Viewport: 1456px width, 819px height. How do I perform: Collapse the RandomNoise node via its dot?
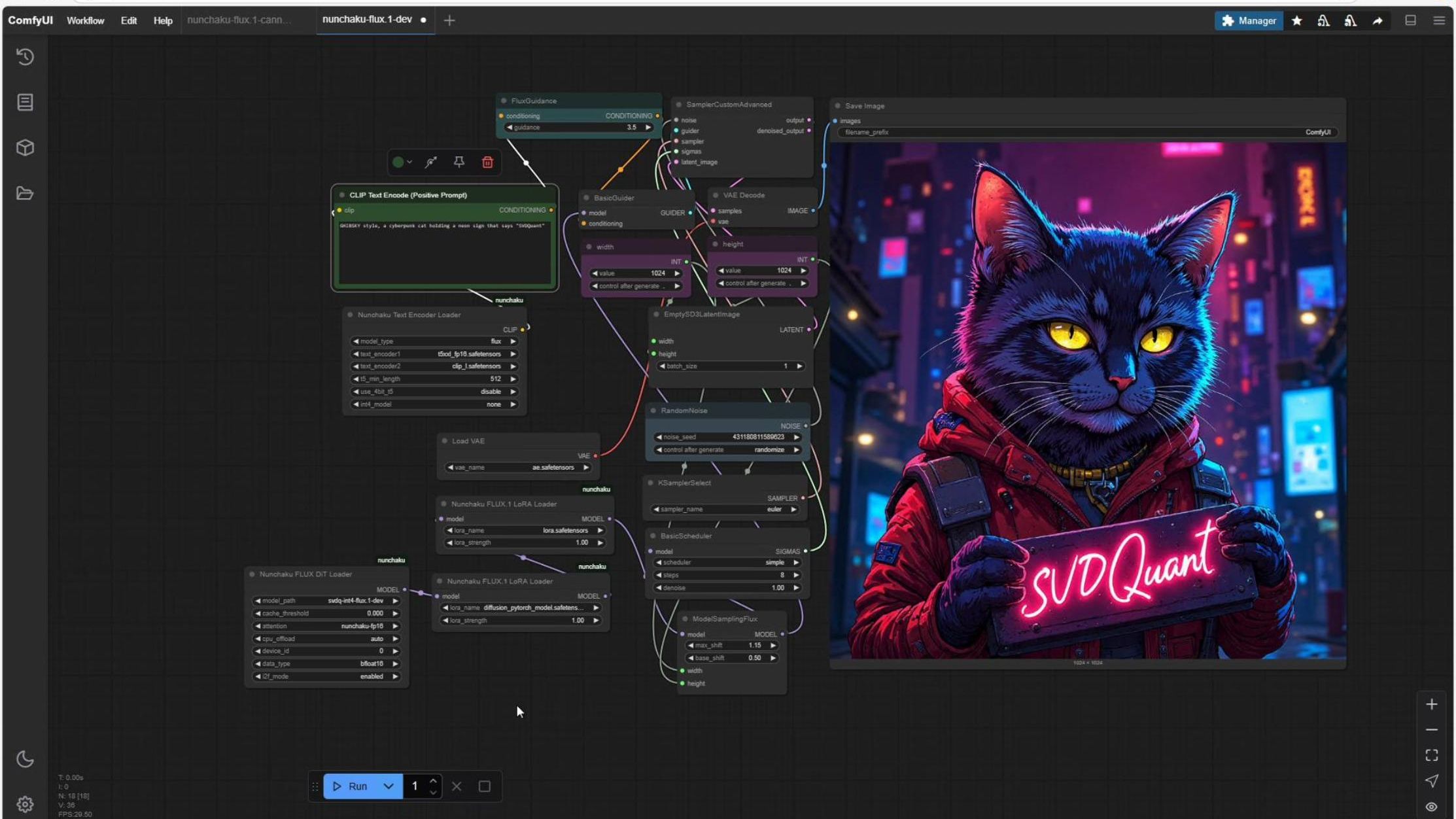[653, 411]
